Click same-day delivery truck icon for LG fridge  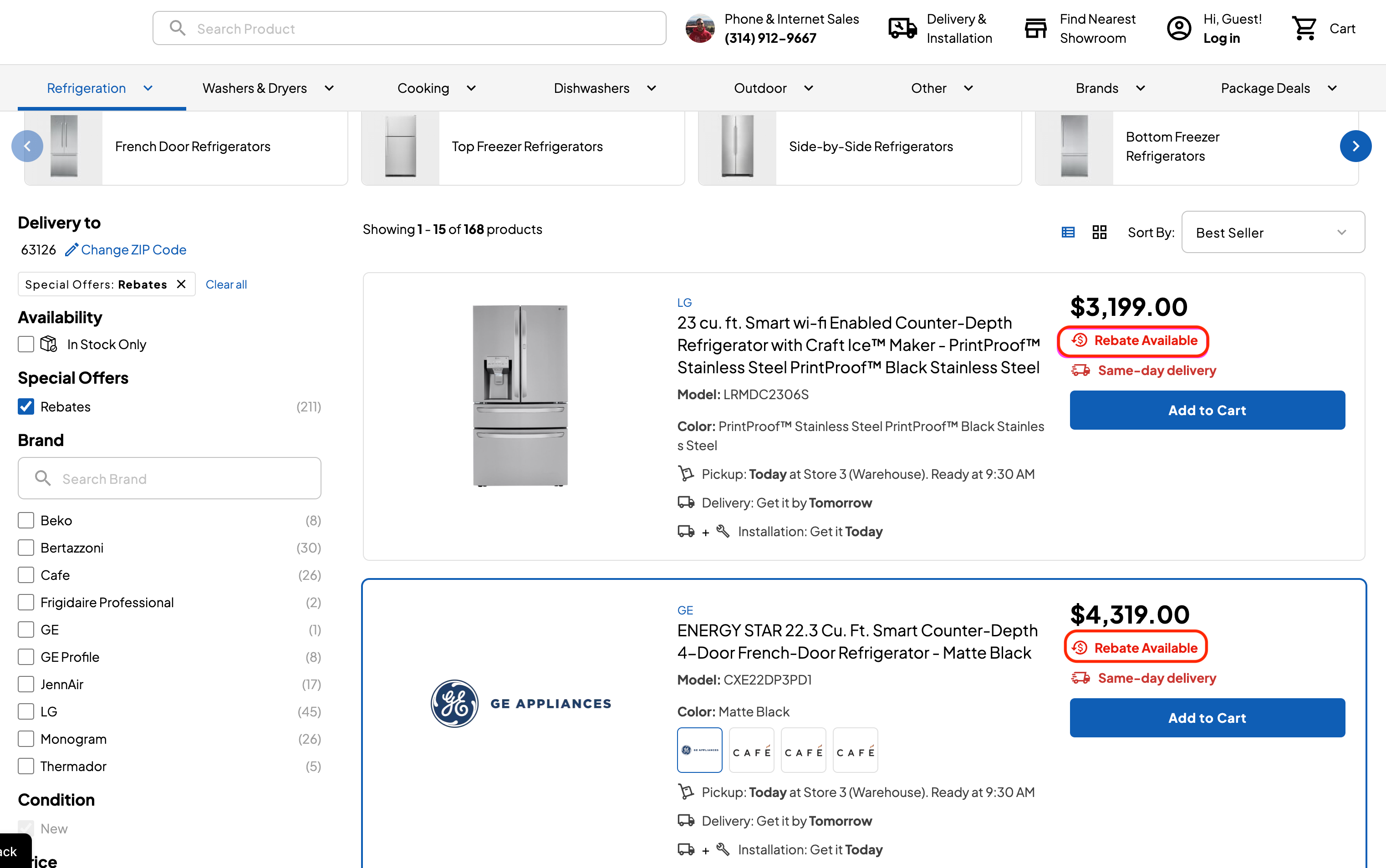(x=1080, y=371)
